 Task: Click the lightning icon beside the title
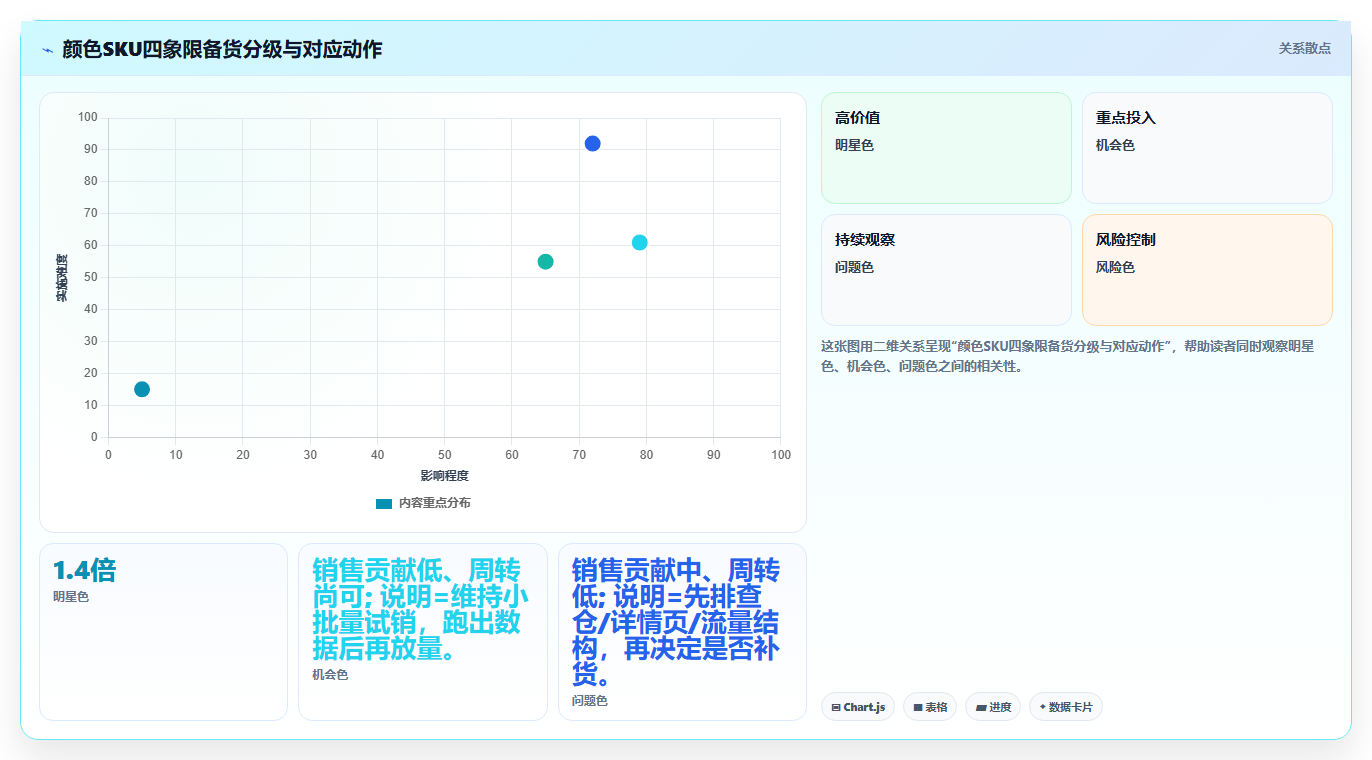47,50
